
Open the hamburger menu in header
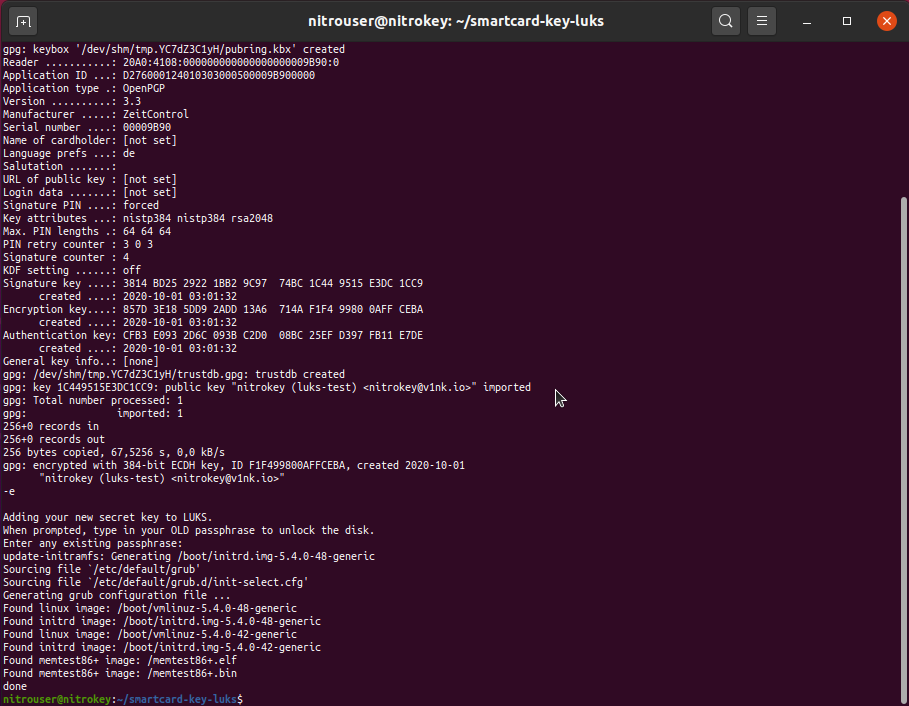(762, 20)
